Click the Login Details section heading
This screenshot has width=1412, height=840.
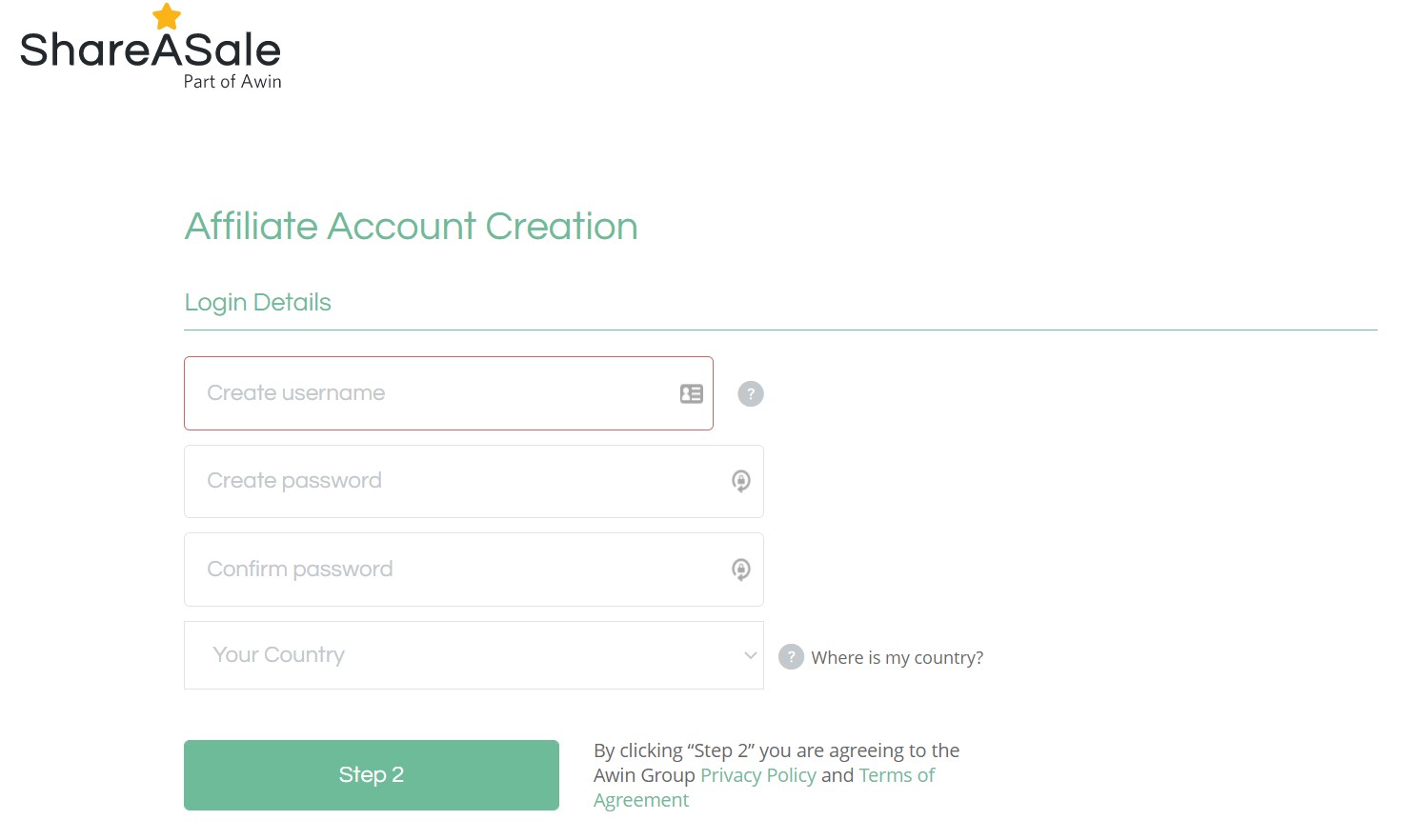click(258, 303)
